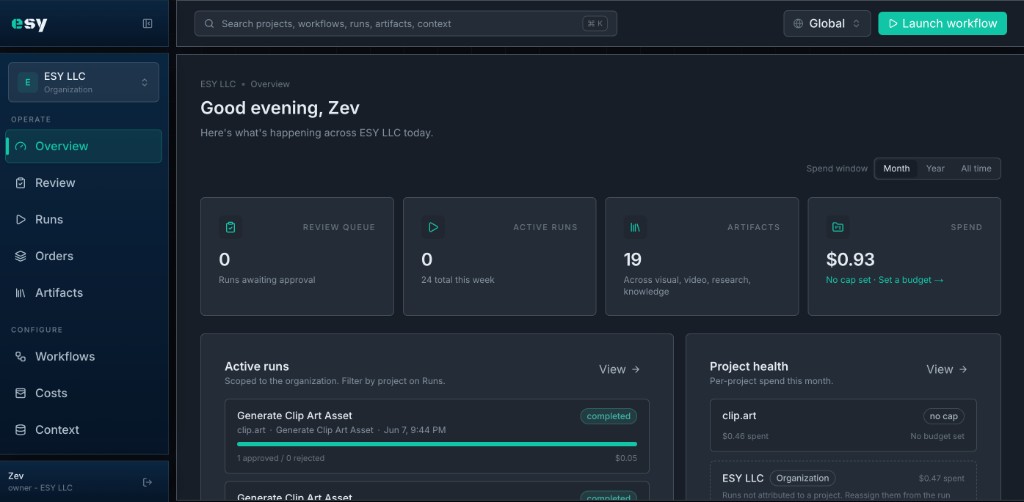Click the arrow next to Active runs View

[636, 369]
